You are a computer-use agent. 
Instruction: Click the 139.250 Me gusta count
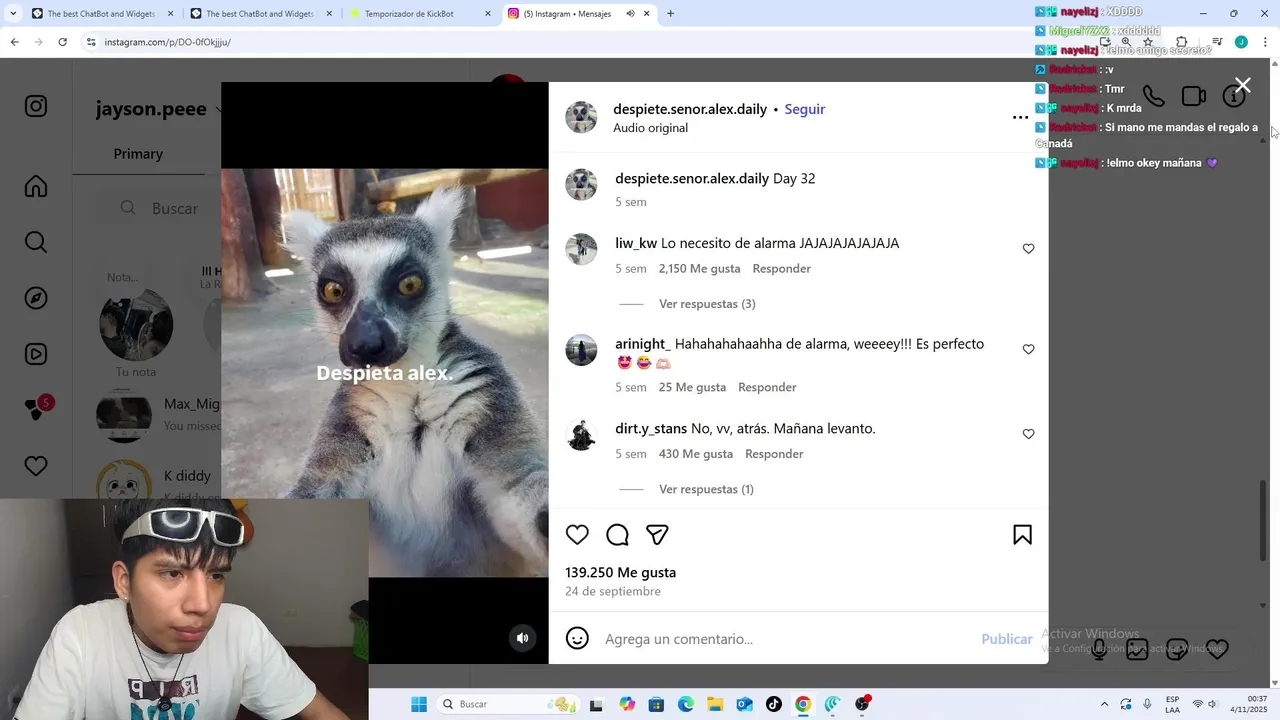620,573
